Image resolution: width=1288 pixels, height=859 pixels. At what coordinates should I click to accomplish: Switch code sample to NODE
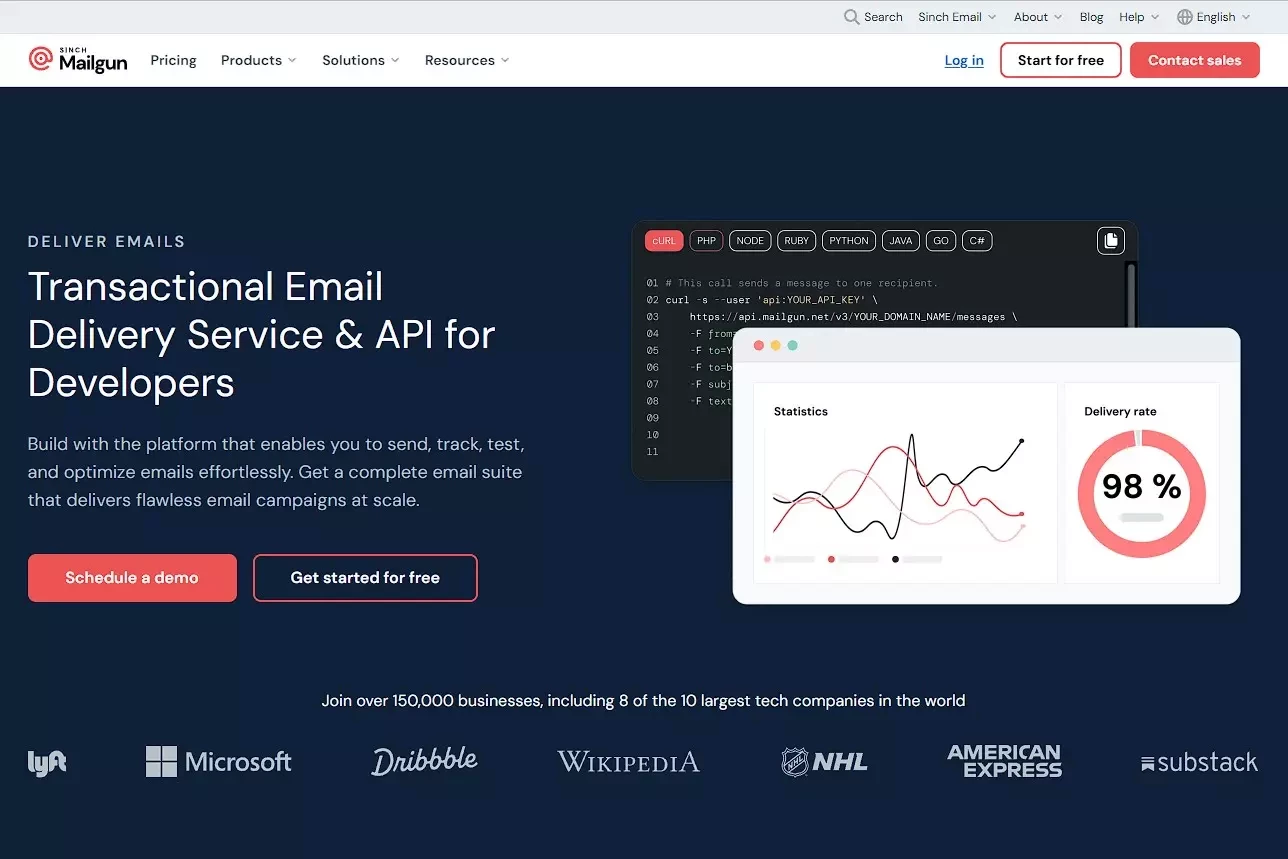pyautogui.click(x=749, y=241)
